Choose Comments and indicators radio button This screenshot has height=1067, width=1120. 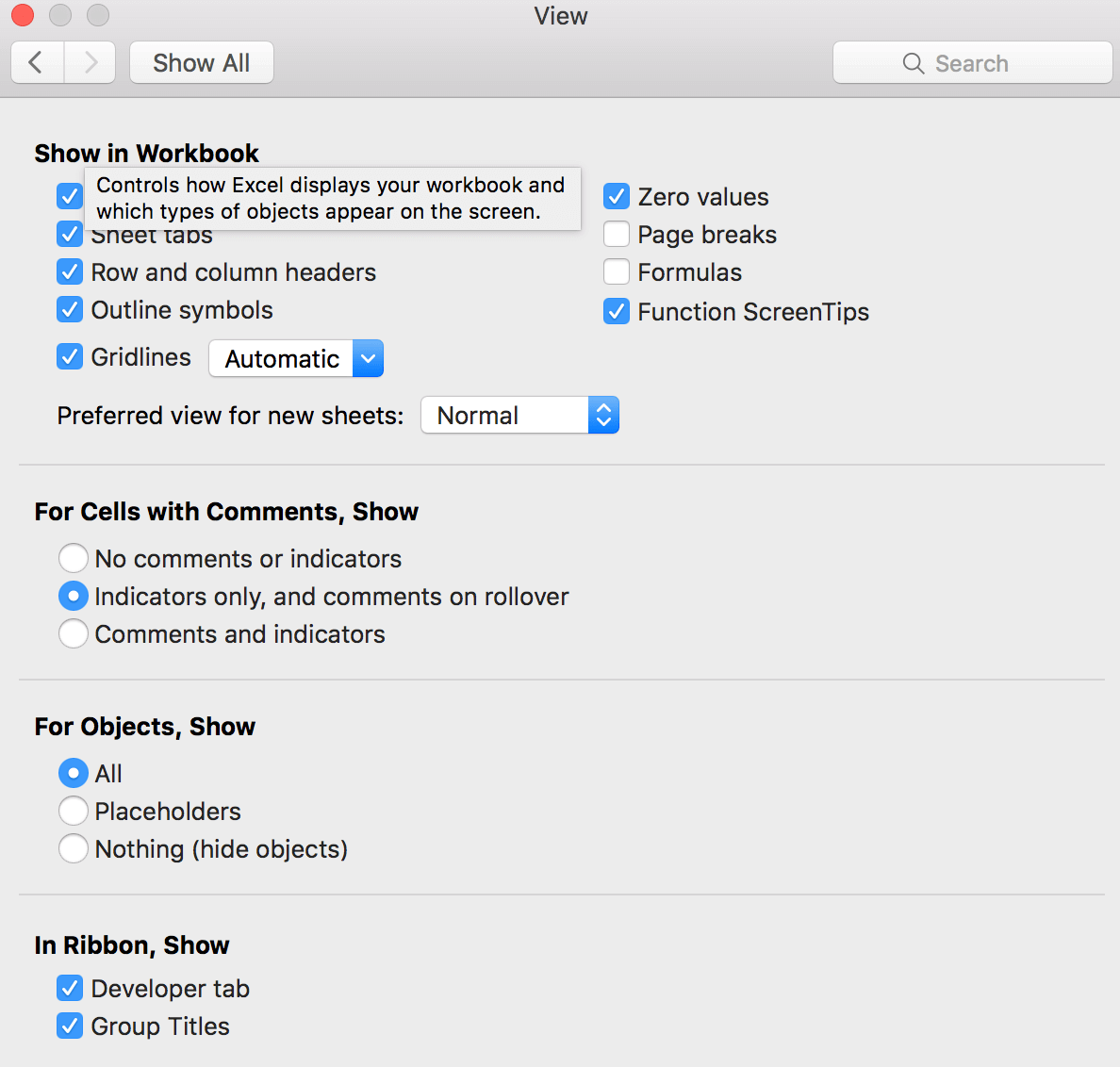coord(74,633)
